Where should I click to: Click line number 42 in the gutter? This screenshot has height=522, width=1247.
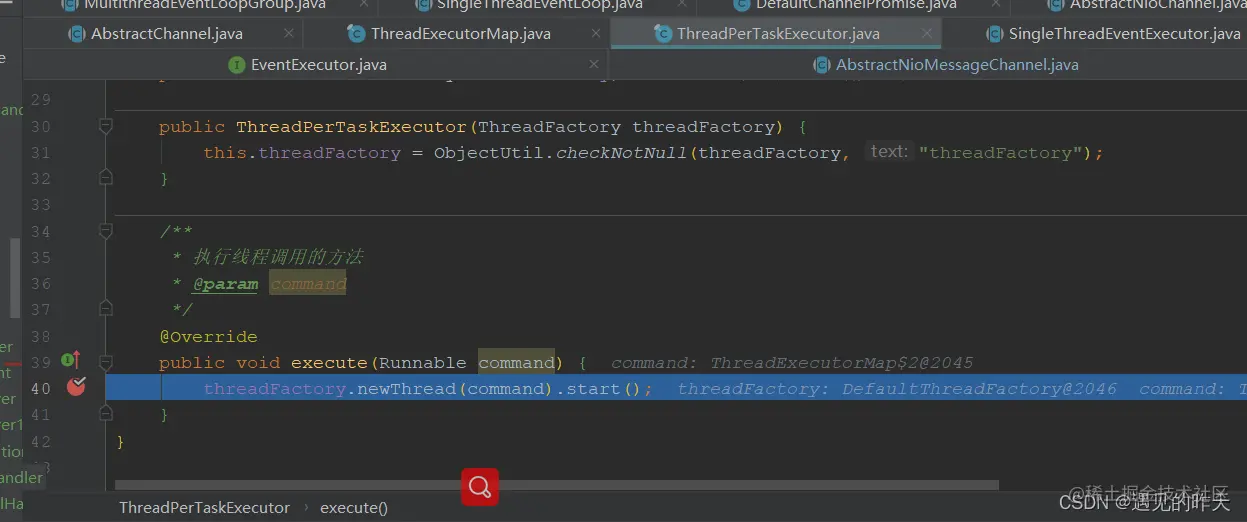click(x=40, y=441)
